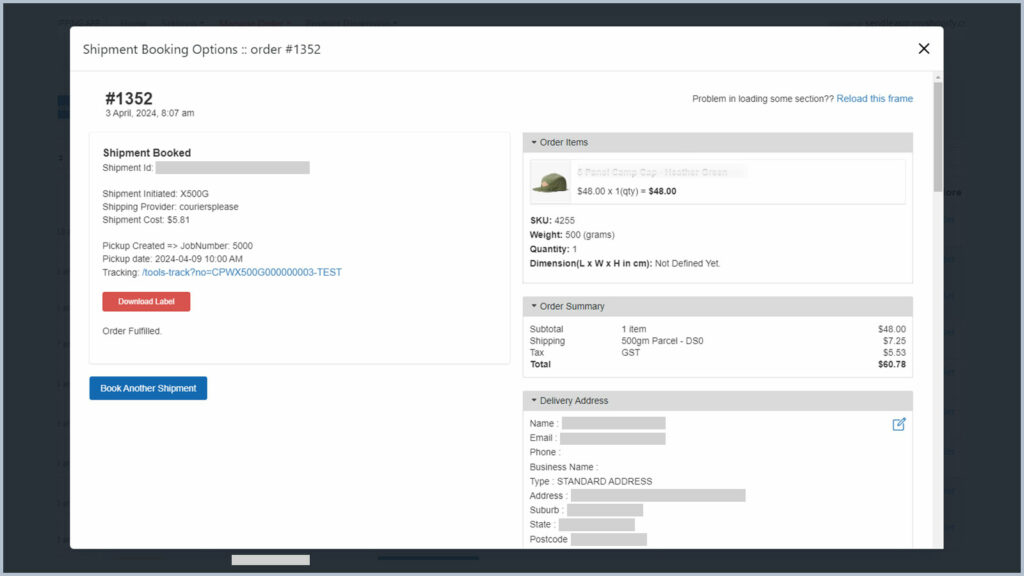
Task: Close the Shipment Booking Options dialog
Action: 923,49
